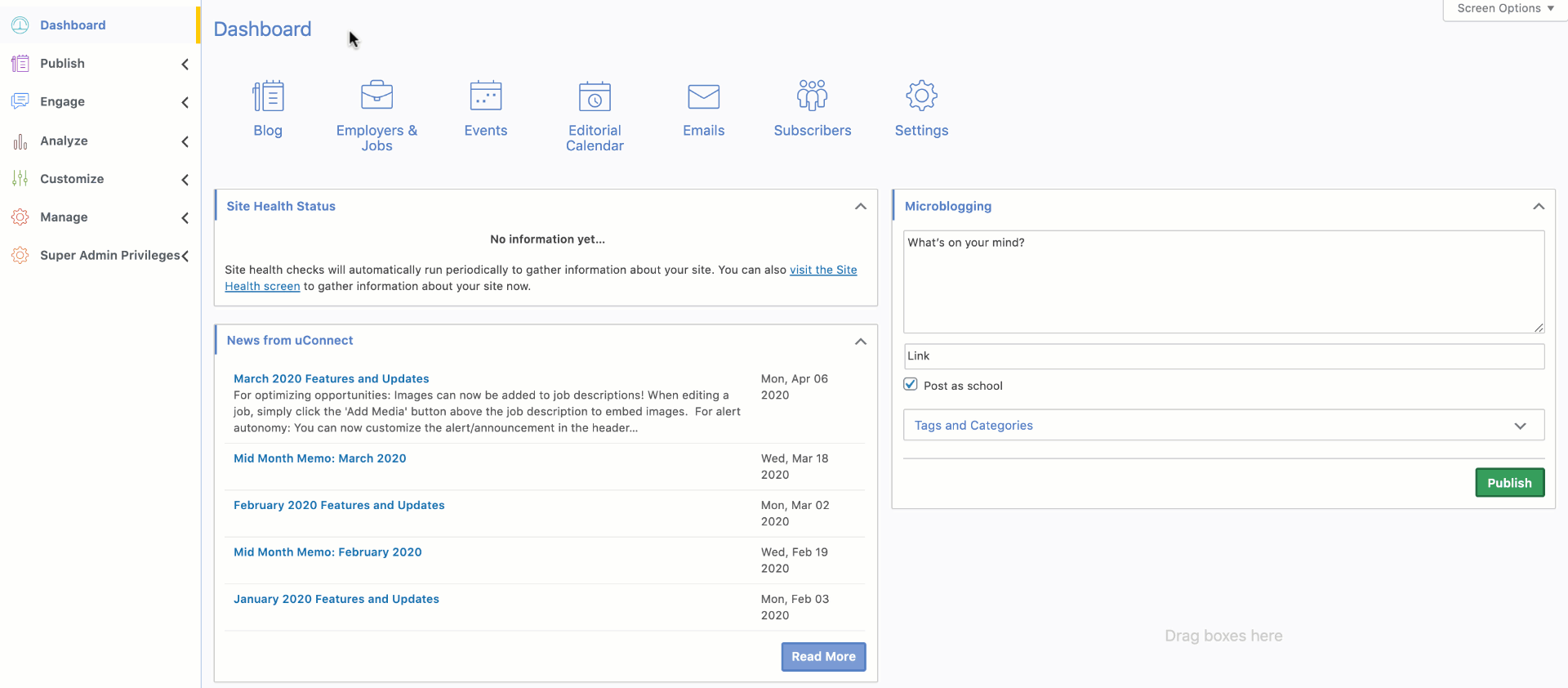Open the Screen Options dropdown
The image size is (1568, 688).
[x=1504, y=9]
